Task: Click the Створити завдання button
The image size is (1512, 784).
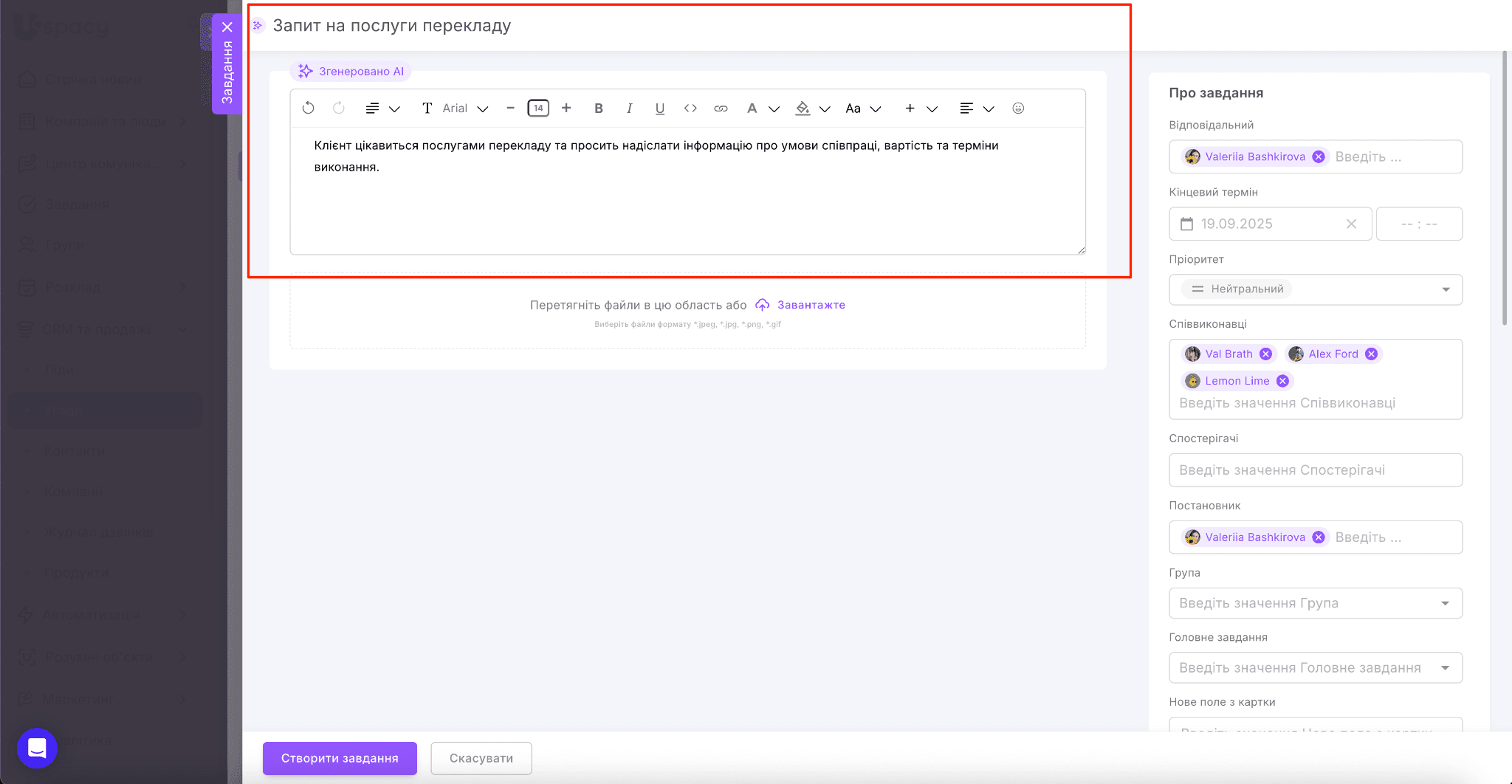Action: click(x=340, y=758)
